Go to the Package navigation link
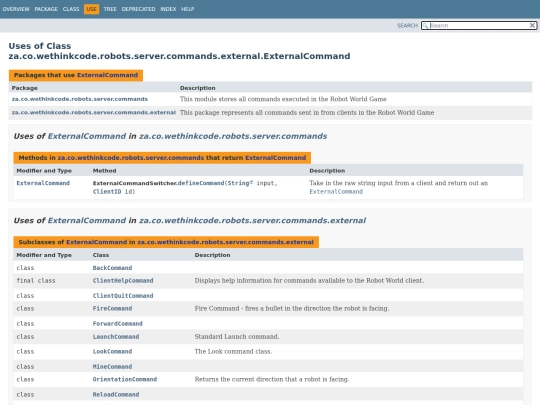Viewport: 540px width, 405px height. (x=46, y=9)
